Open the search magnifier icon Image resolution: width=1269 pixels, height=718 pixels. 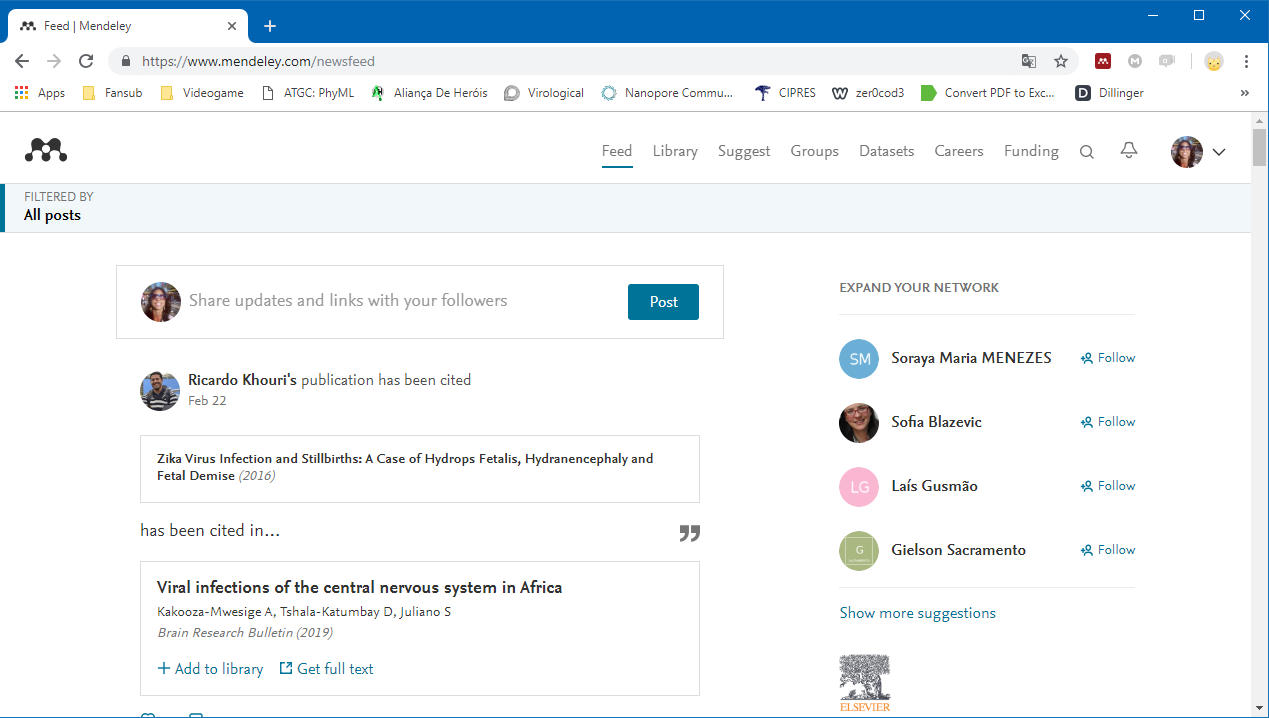[x=1087, y=152]
